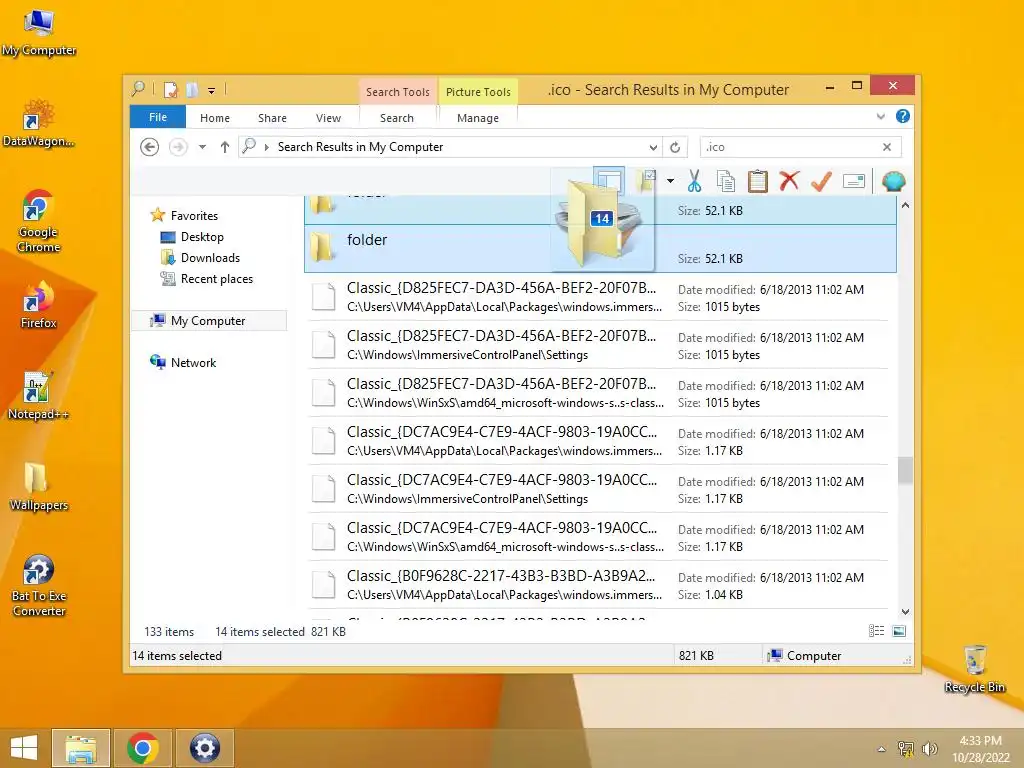Open Firefox desktop shortcut
The height and width of the screenshot is (768, 1024).
tap(38, 305)
